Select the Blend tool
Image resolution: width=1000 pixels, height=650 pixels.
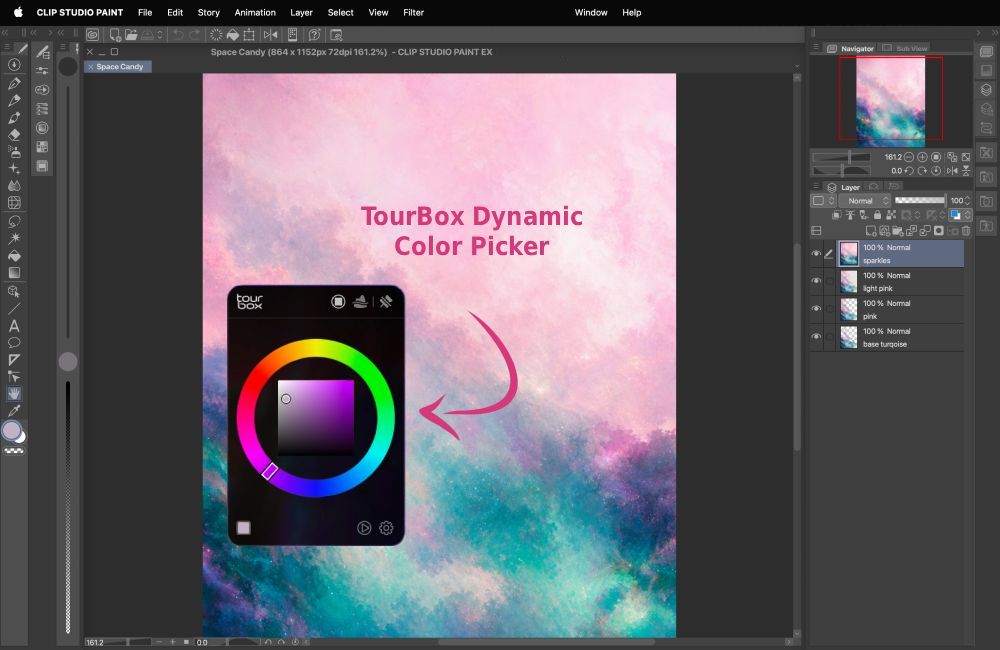coord(14,186)
